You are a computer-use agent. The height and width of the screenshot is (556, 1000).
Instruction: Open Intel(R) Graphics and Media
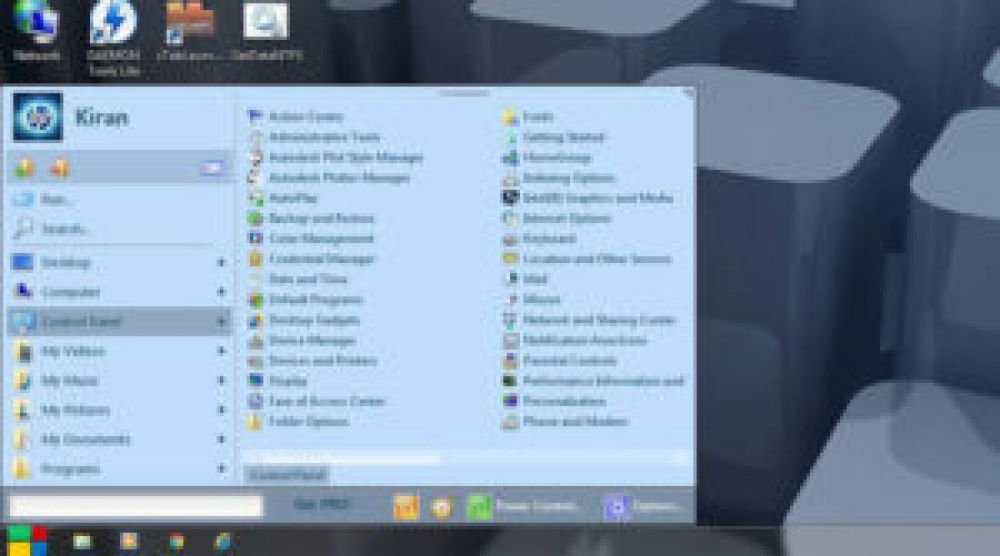(x=588, y=198)
